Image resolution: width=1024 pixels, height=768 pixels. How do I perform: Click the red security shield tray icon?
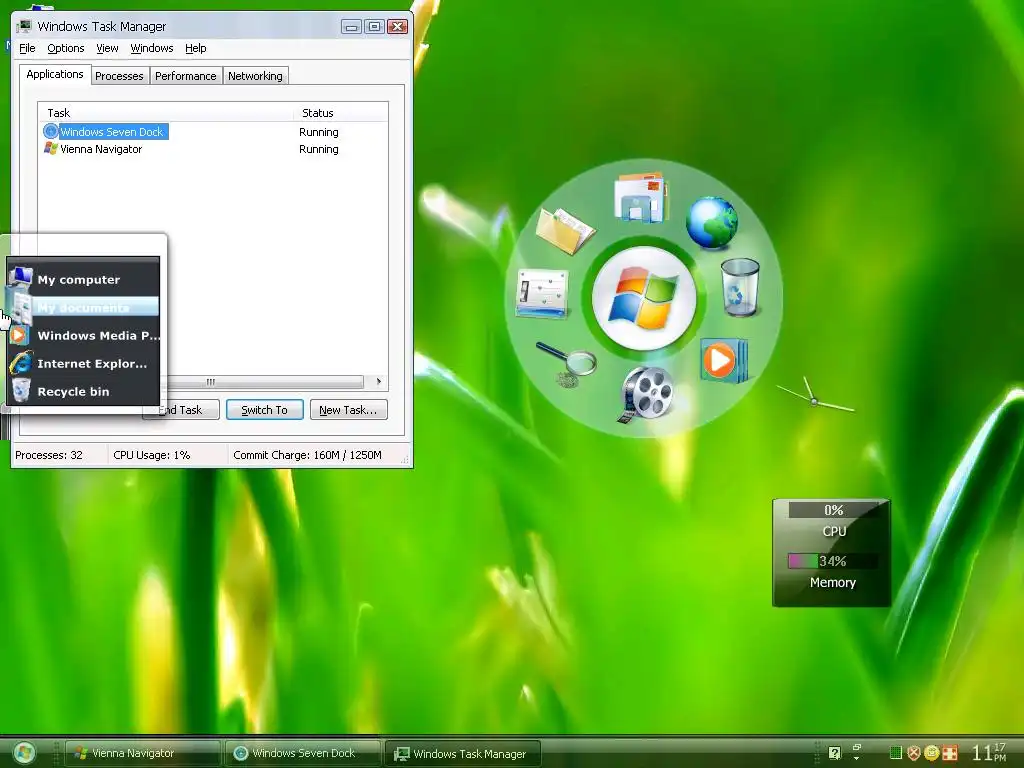pos(914,753)
